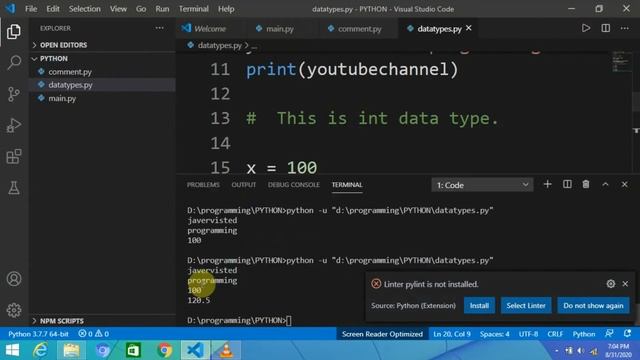The image size is (640, 360).
Task: Open the Explorer view in activity bar
Action: coord(13,31)
